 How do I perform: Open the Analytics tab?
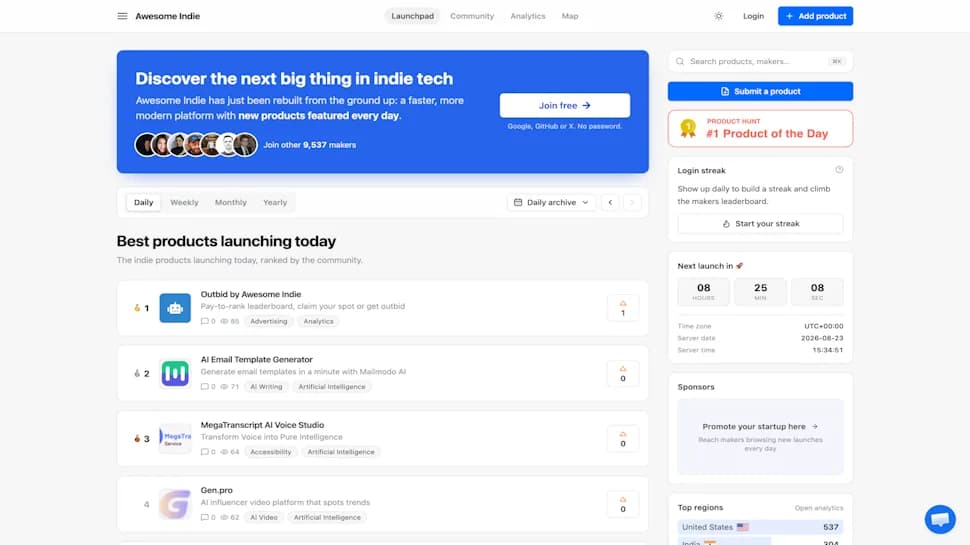click(528, 16)
